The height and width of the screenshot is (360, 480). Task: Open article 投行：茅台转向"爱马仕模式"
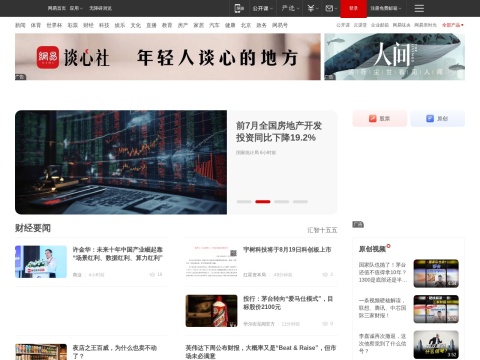point(288,303)
